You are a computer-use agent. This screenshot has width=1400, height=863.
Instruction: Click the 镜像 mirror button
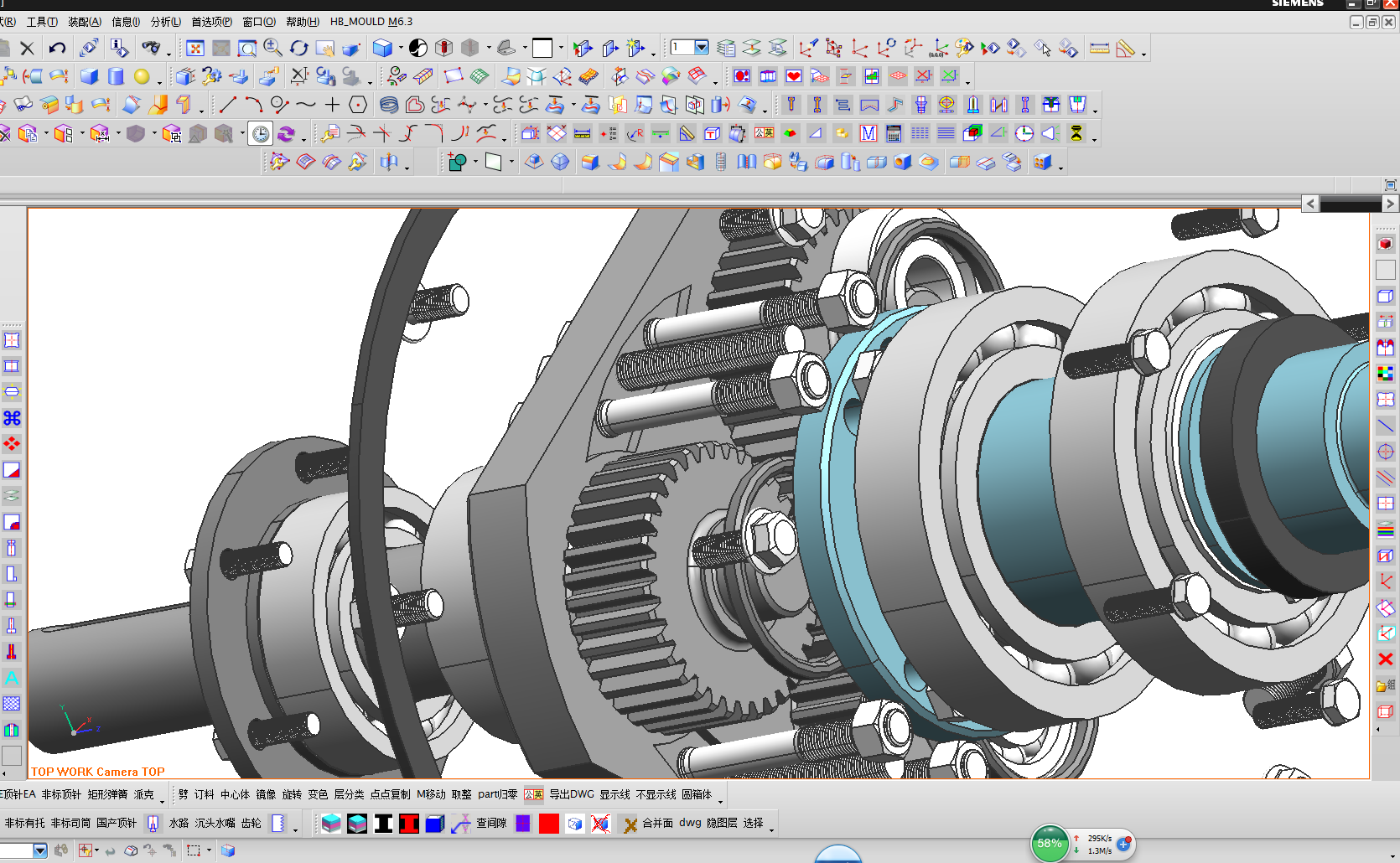click(x=266, y=794)
